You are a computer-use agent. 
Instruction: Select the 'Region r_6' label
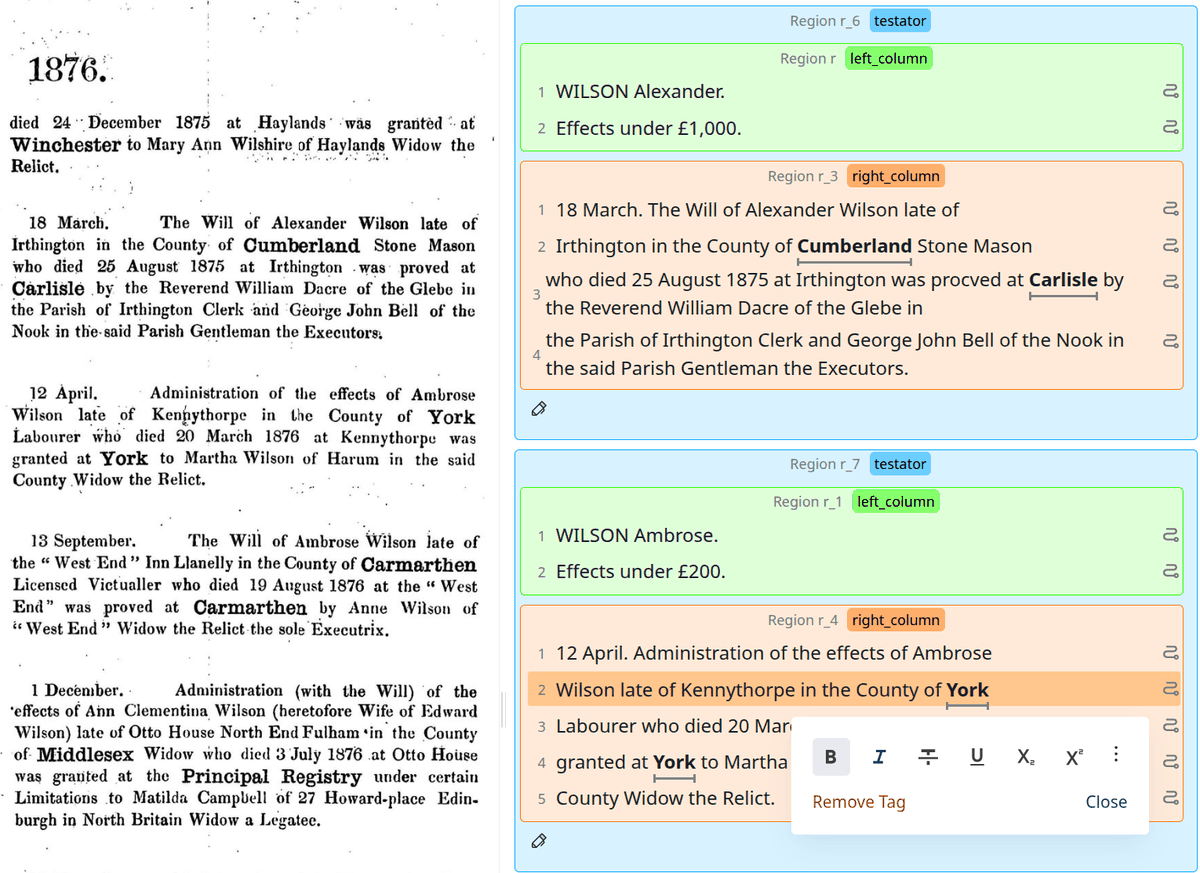coord(825,21)
